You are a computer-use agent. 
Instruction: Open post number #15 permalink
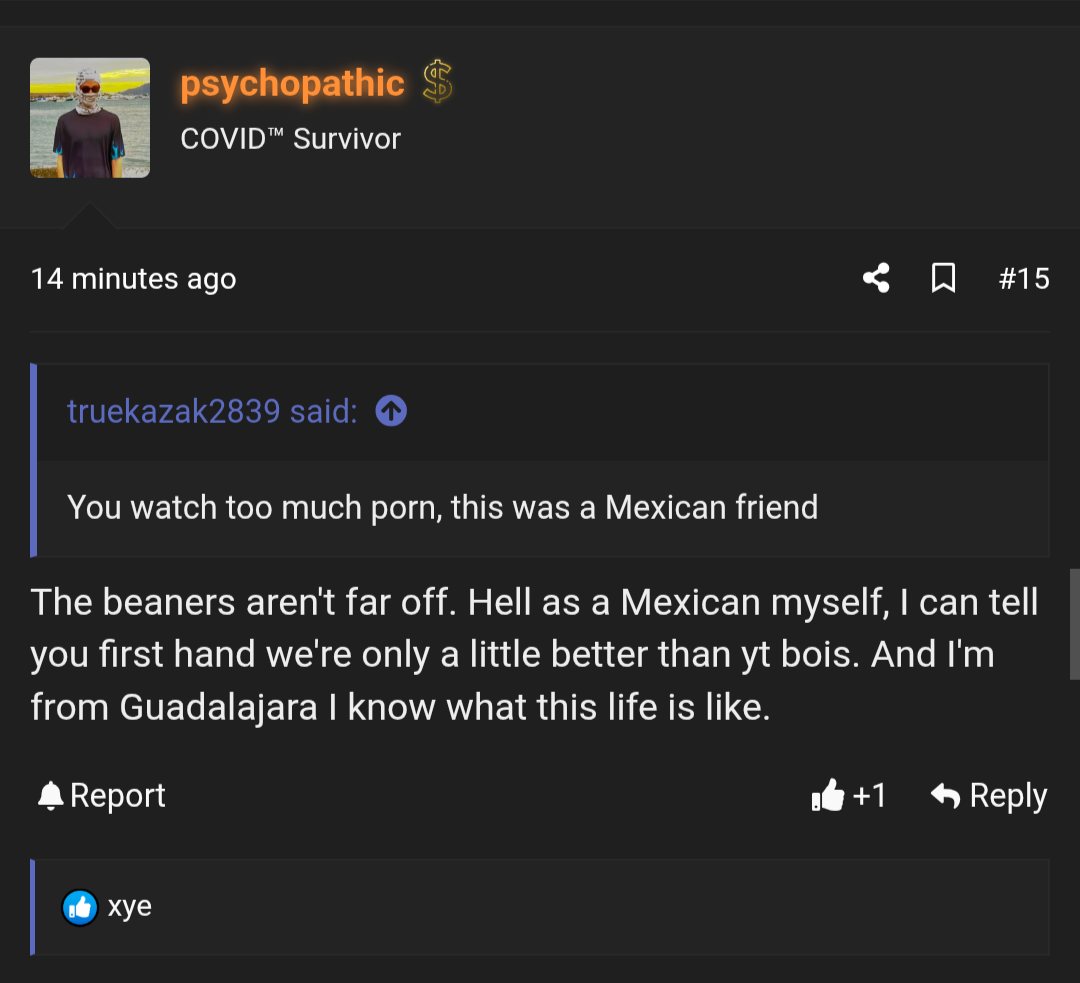coord(1024,279)
